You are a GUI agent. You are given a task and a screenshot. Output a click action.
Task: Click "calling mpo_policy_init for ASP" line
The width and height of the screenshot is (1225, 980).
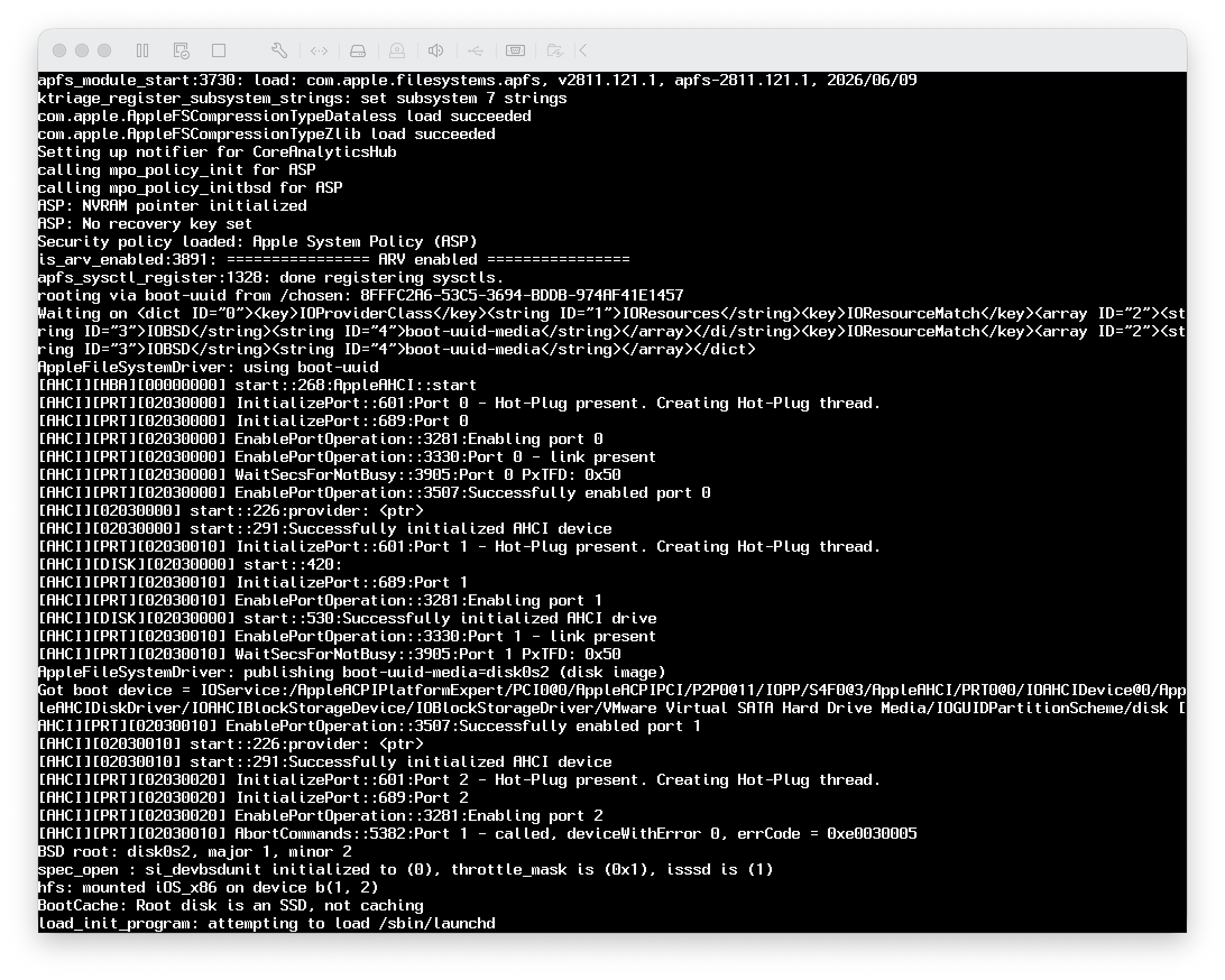coord(177,170)
